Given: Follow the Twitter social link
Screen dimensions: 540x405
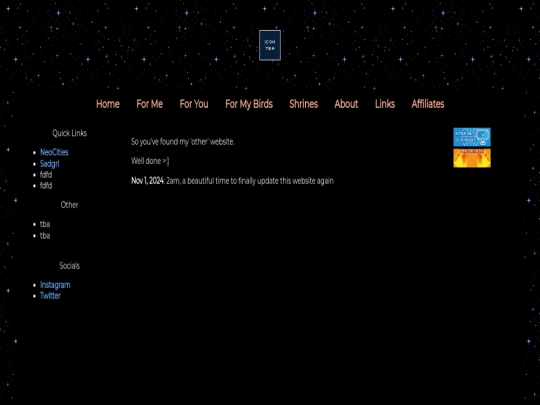Looking at the screenshot, I should click(x=50, y=296).
